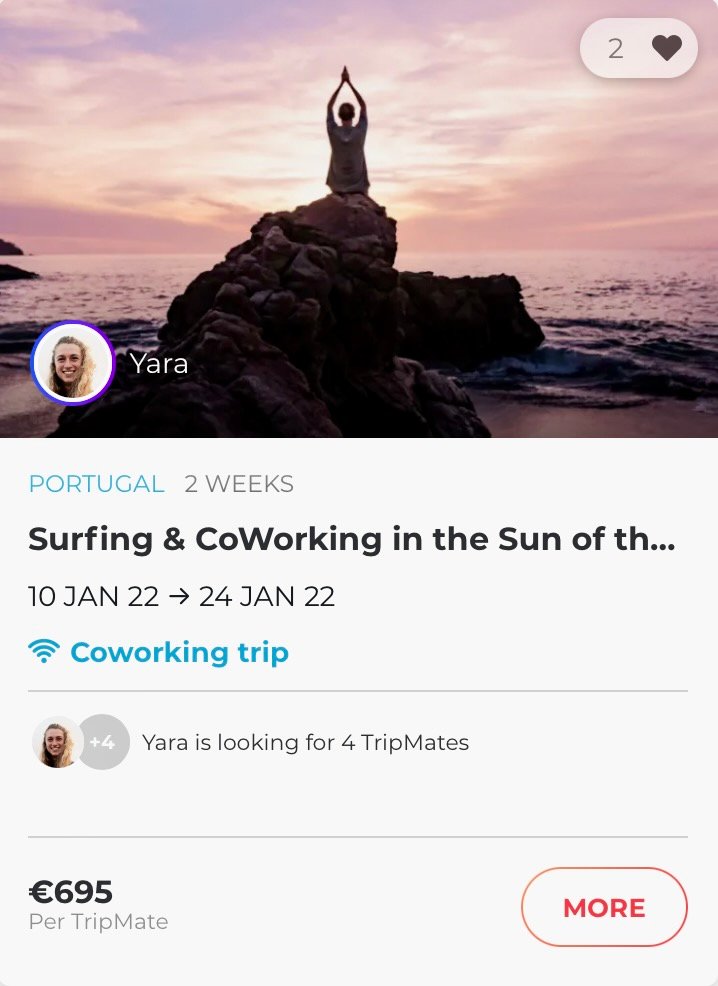Image resolution: width=718 pixels, height=986 pixels.
Task: Click the start date 10 JAN 22
Action: pyautogui.click(x=94, y=597)
